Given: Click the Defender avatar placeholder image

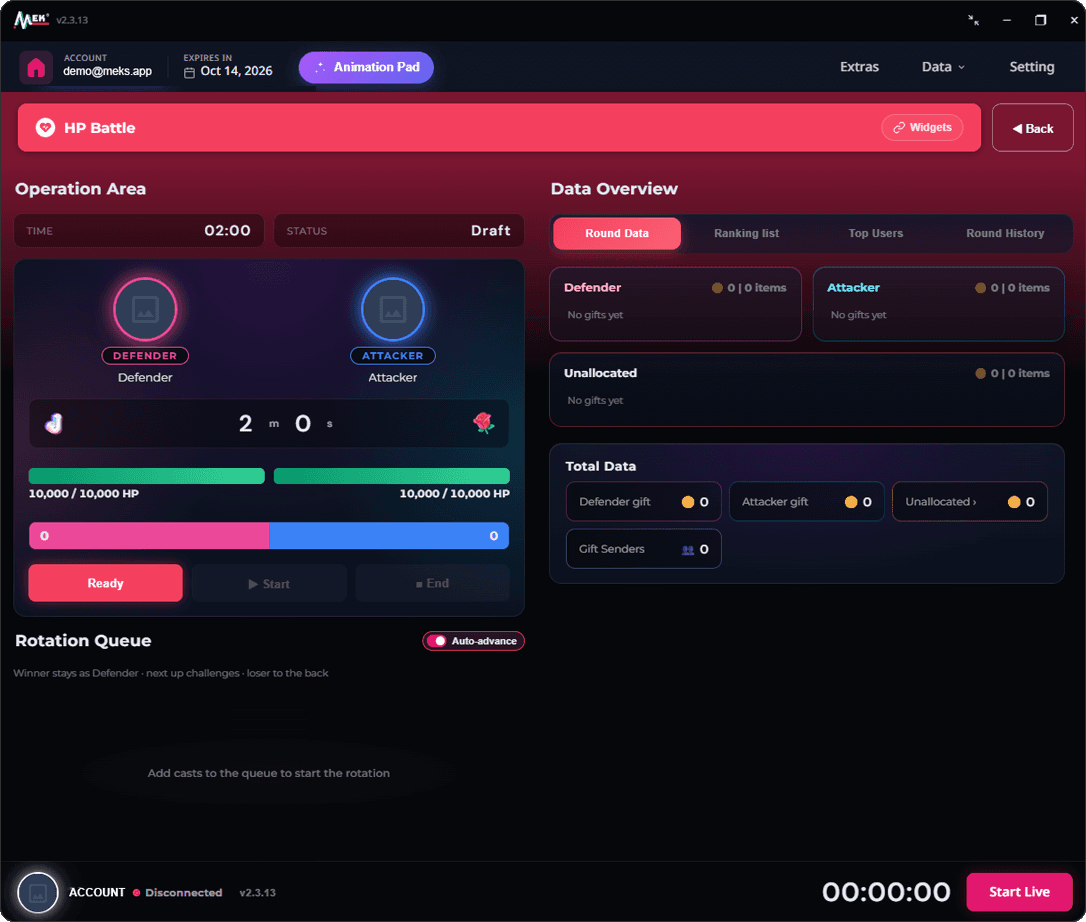Looking at the screenshot, I should [145, 309].
